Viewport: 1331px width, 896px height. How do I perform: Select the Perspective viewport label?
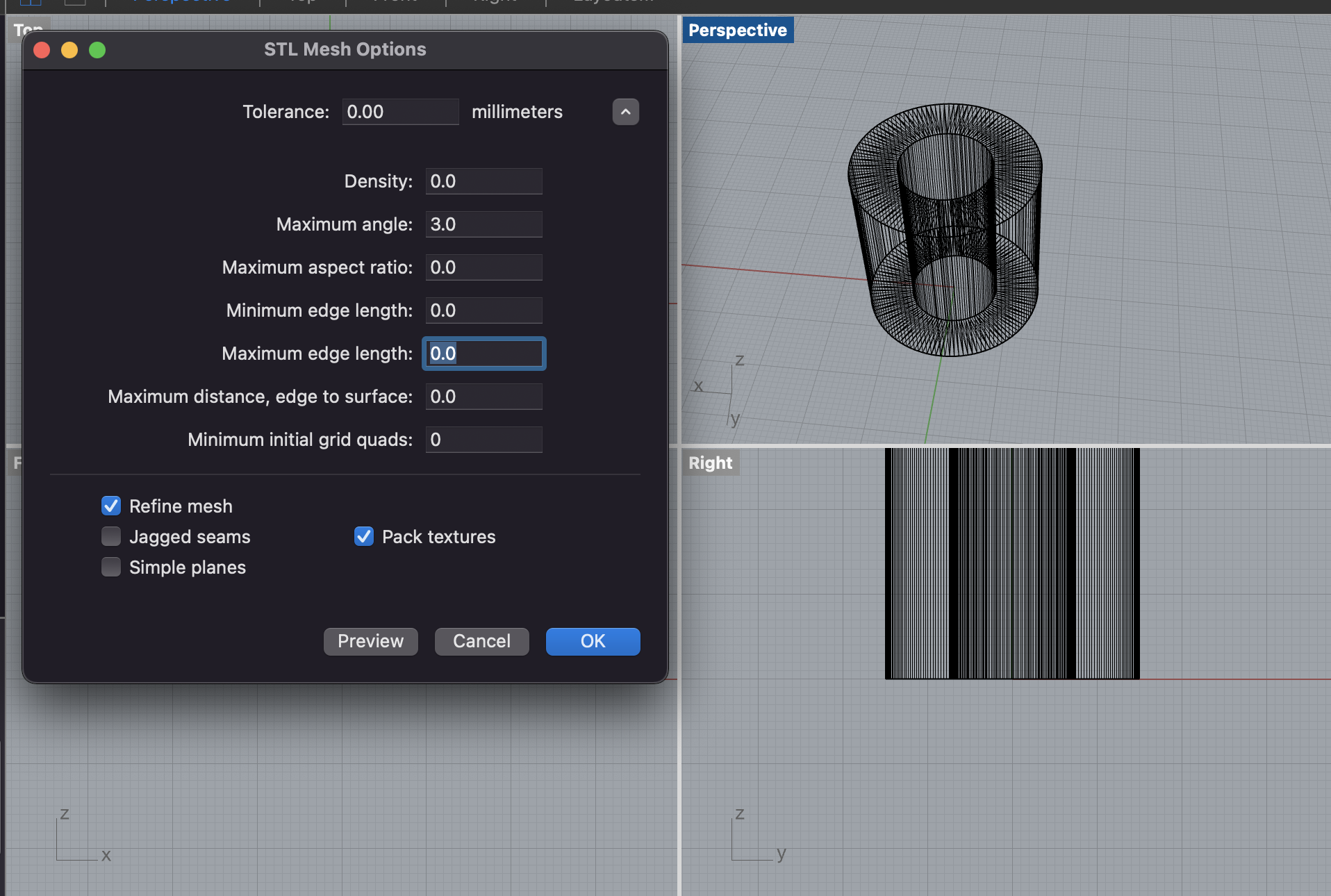coord(738,30)
